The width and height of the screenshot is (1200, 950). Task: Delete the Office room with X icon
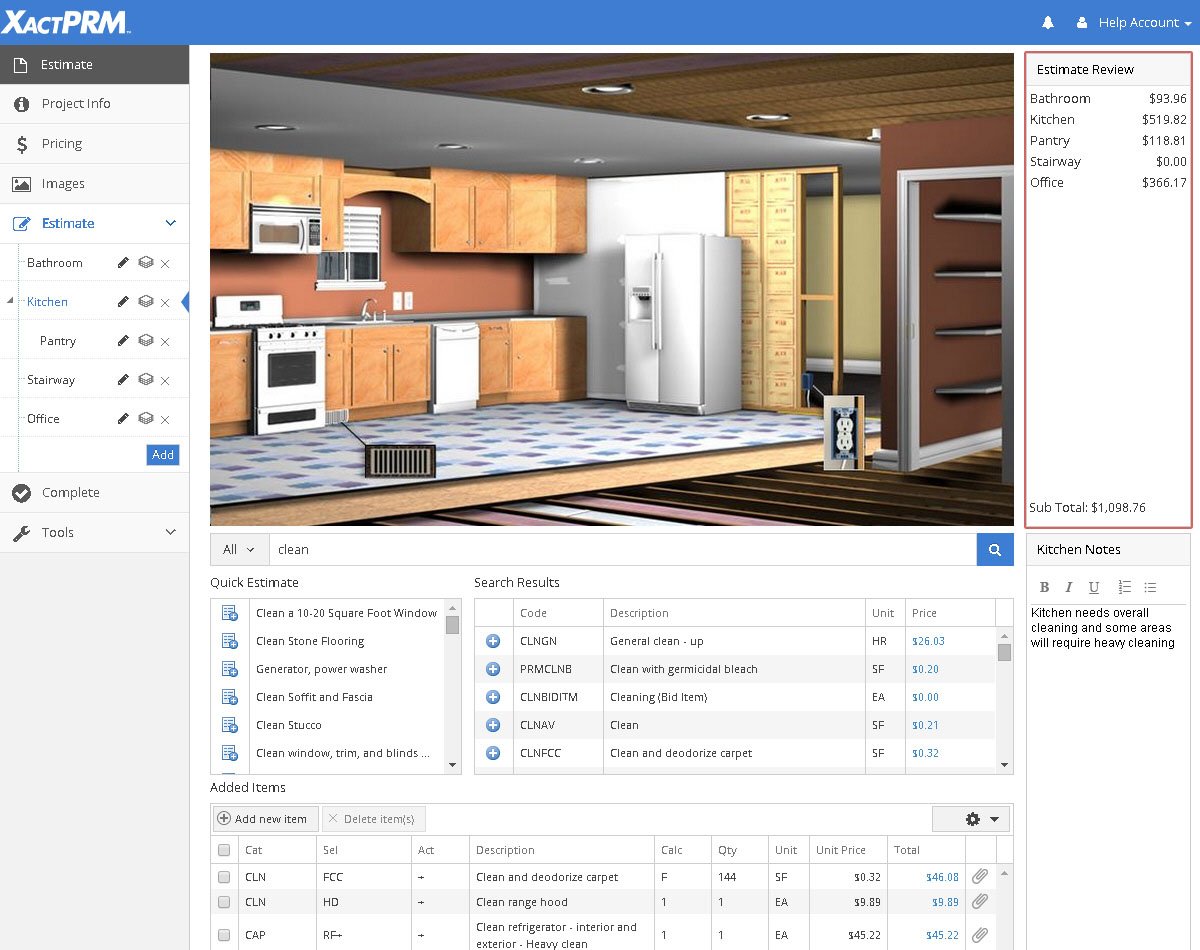point(165,420)
